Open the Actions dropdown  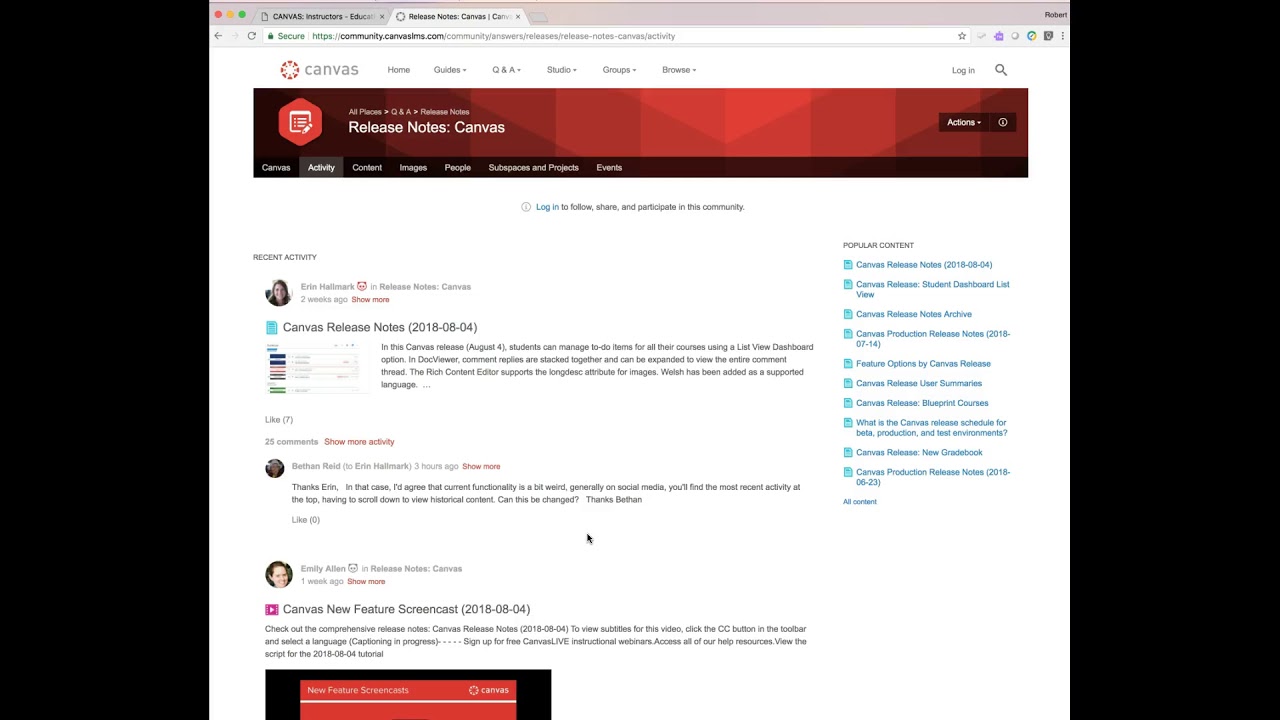964,122
